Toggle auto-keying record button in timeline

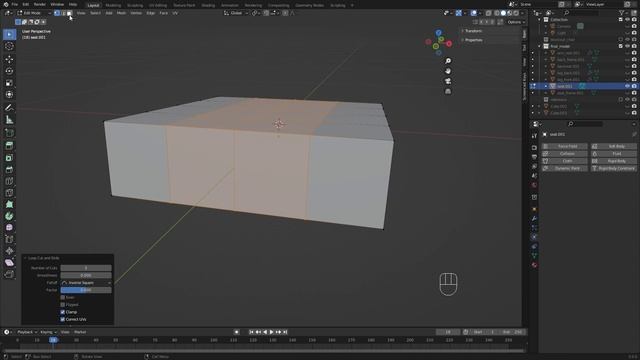click(236, 332)
